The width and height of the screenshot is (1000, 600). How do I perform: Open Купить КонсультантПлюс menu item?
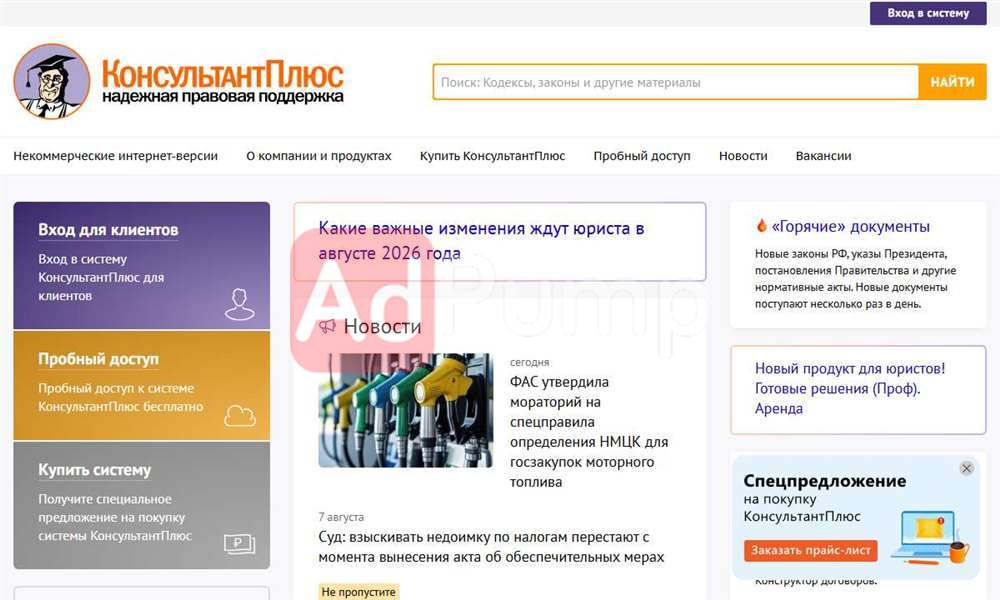pos(492,156)
